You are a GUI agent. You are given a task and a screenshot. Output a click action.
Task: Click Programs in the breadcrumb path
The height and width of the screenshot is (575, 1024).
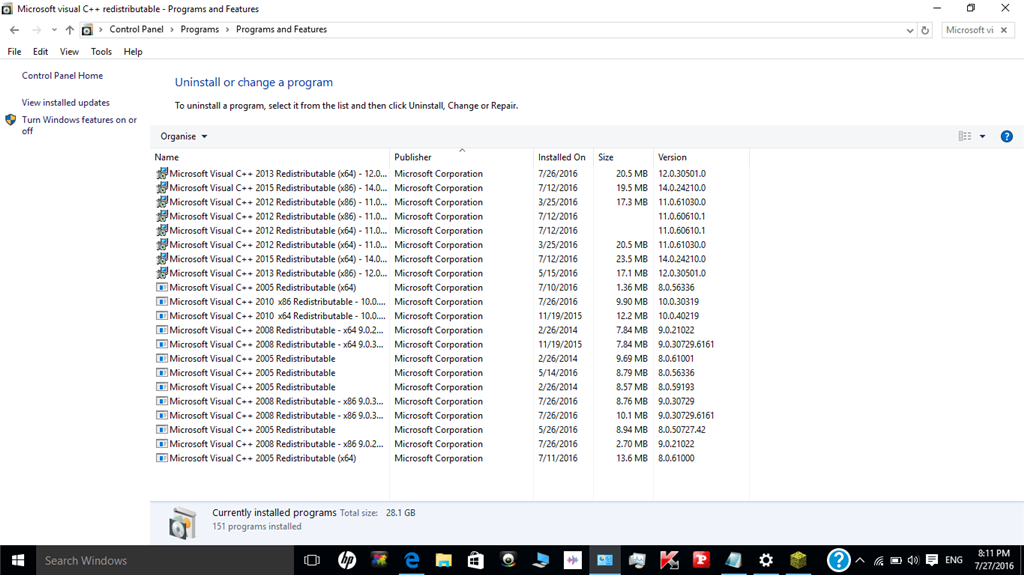coord(200,29)
